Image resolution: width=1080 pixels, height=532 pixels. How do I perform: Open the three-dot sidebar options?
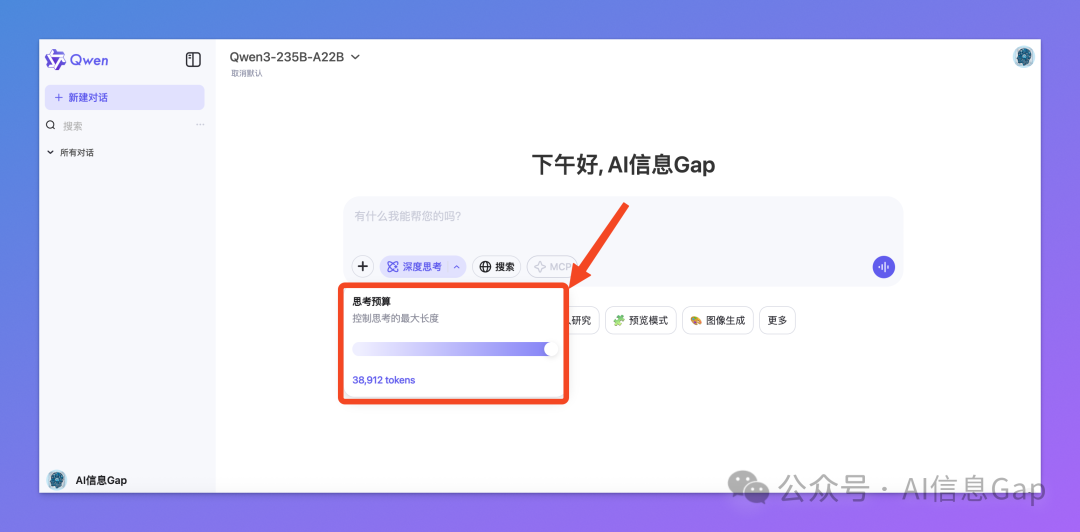[x=200, y=125]
